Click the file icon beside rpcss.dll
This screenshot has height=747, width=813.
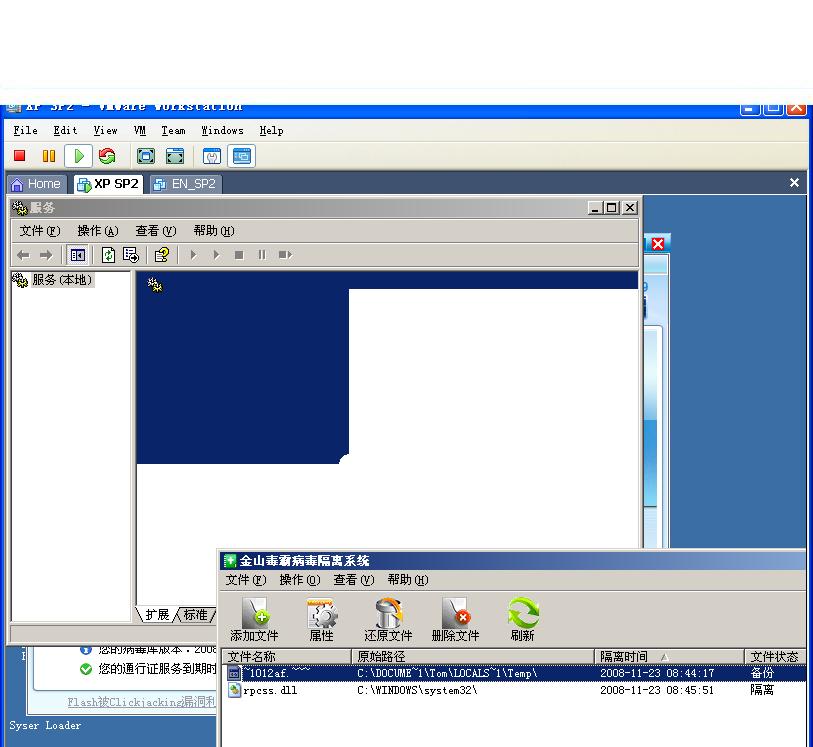point(234,690)
